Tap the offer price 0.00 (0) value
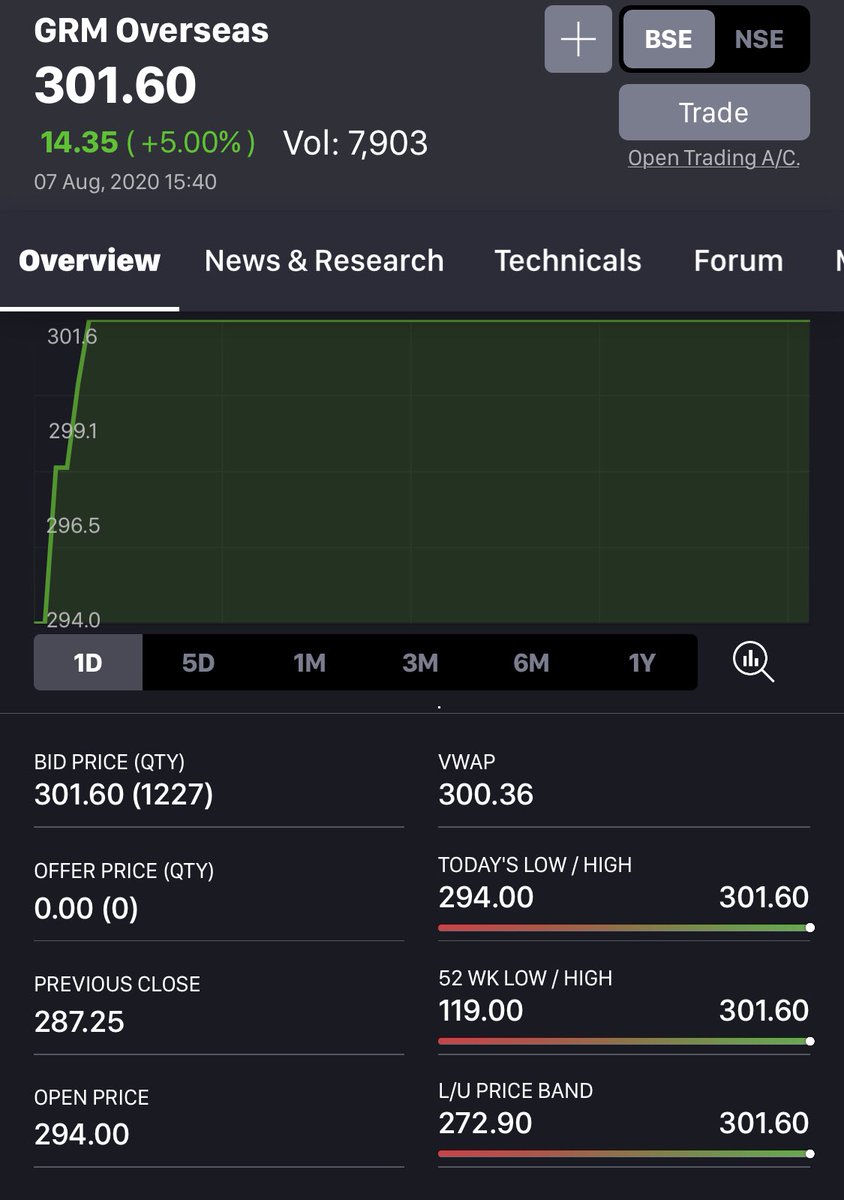This screenshot has width=844, height=1200. coord(86,908)
